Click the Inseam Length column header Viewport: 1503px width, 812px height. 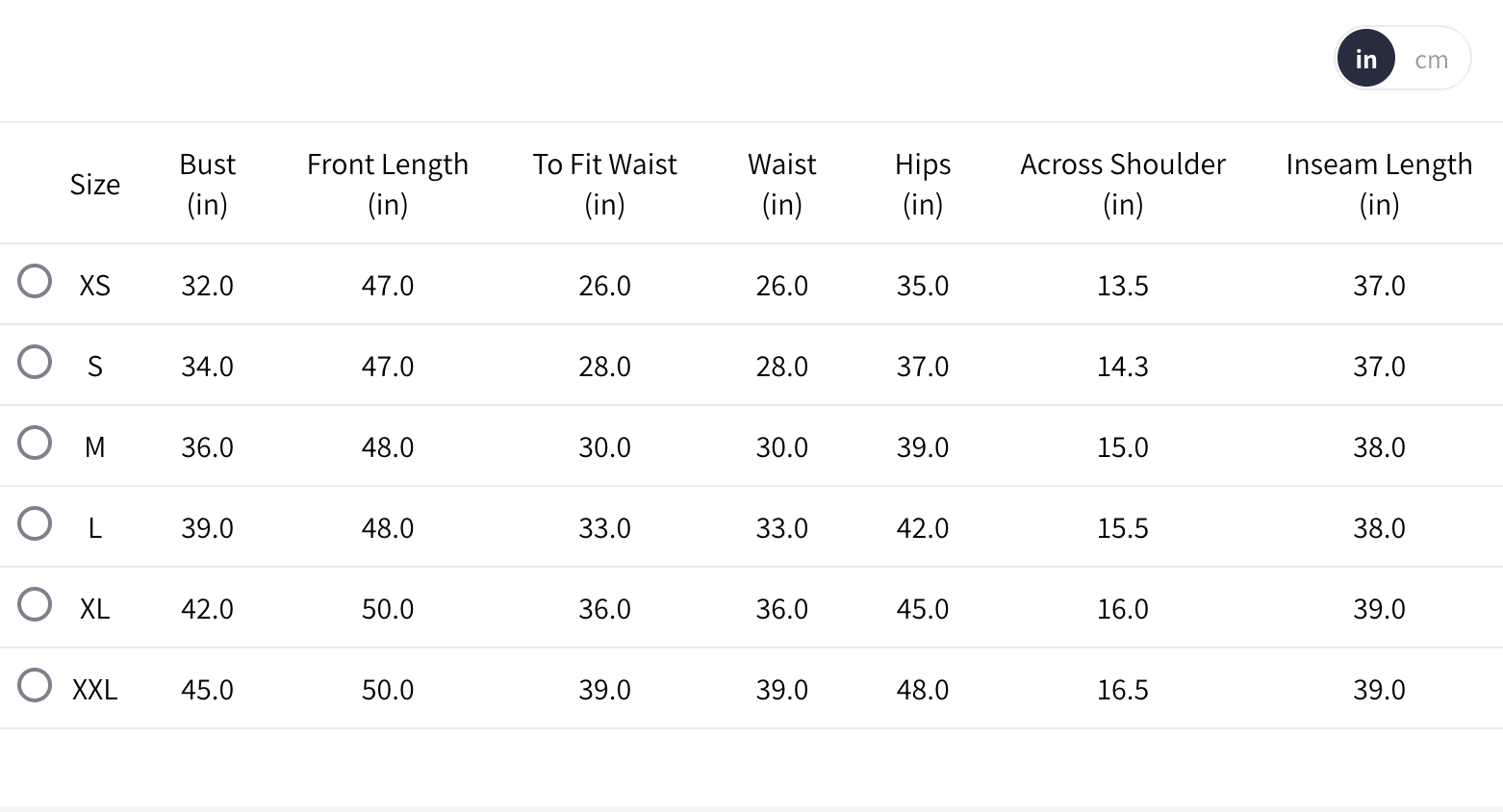click(x=1378, y=184)
